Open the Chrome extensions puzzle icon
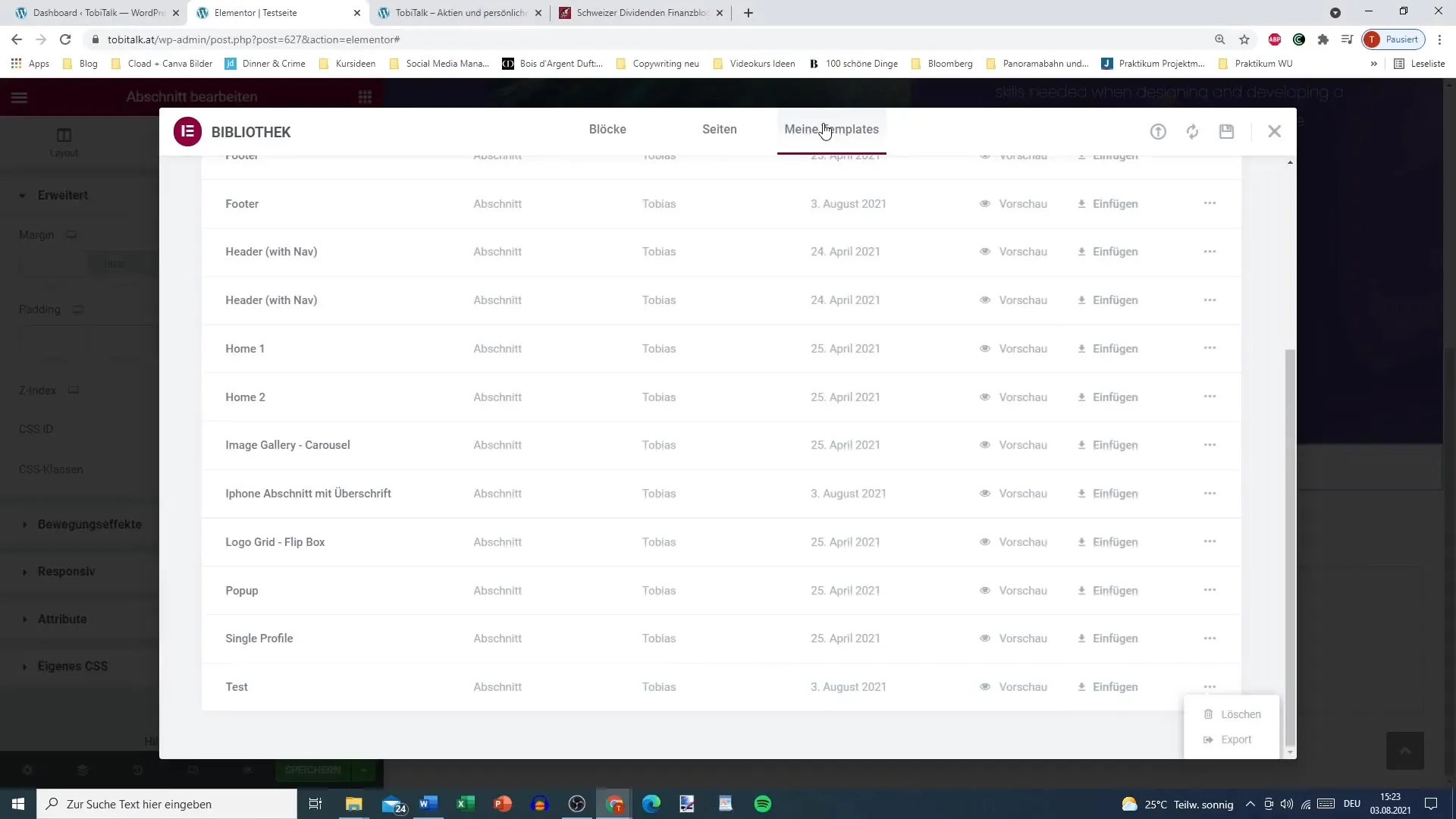Image resolution: width=1456 pixels, height=819 pixels. click(1323, 39)
